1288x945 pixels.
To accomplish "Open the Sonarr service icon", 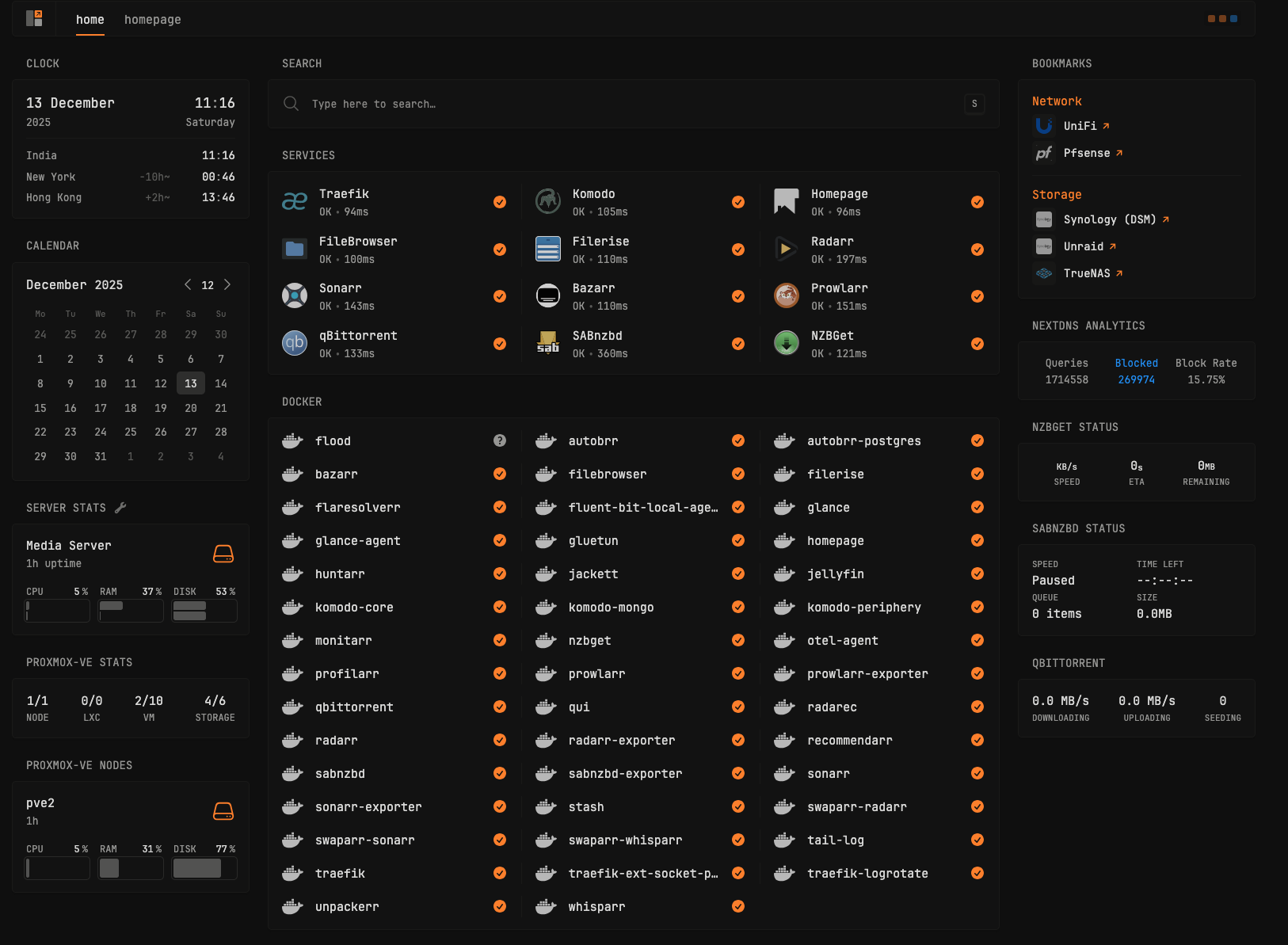I will 295,296.
